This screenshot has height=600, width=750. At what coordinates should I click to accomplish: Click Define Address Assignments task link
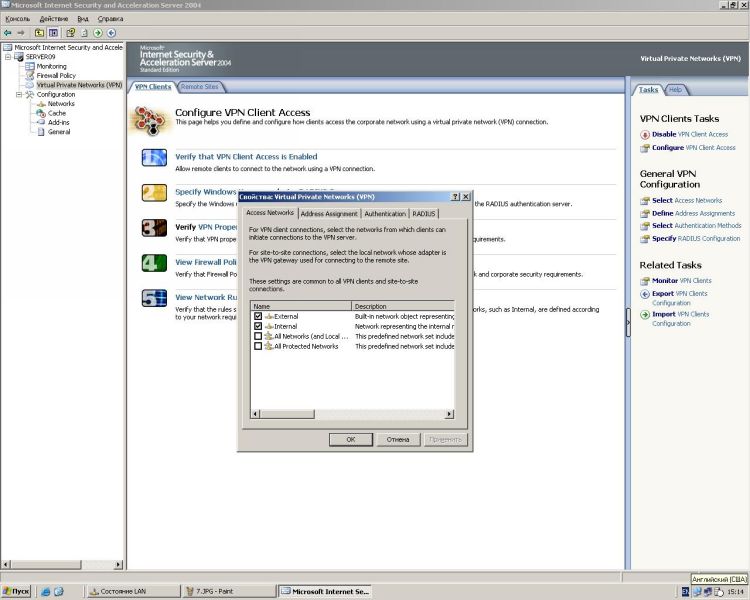[693, 213]
